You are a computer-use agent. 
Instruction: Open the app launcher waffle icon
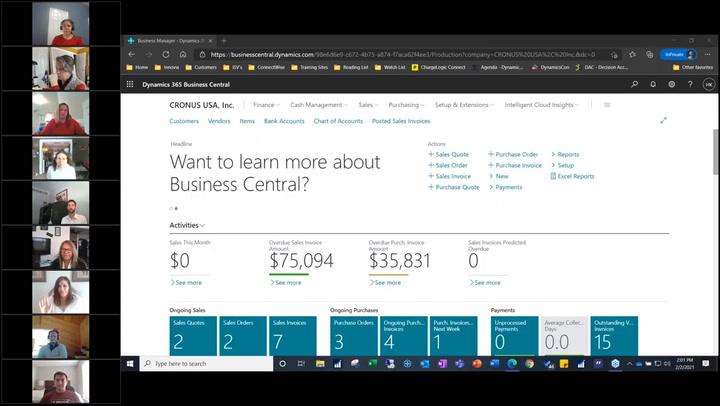(130, 85)
